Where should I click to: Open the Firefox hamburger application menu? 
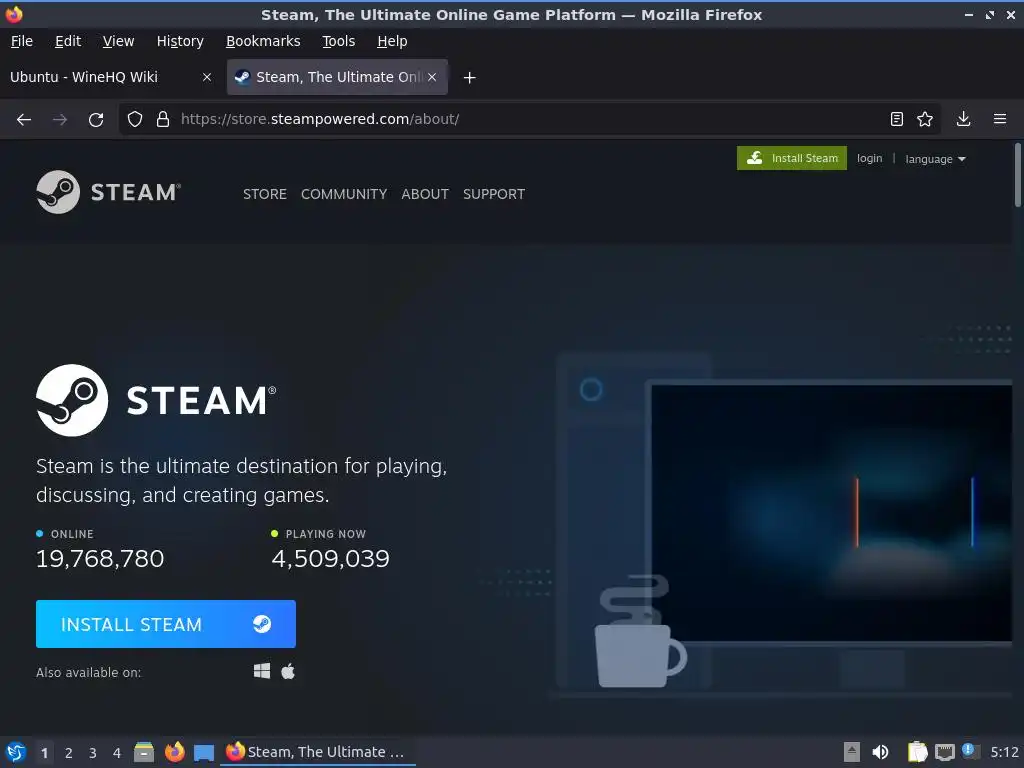tap(1000, 119)
